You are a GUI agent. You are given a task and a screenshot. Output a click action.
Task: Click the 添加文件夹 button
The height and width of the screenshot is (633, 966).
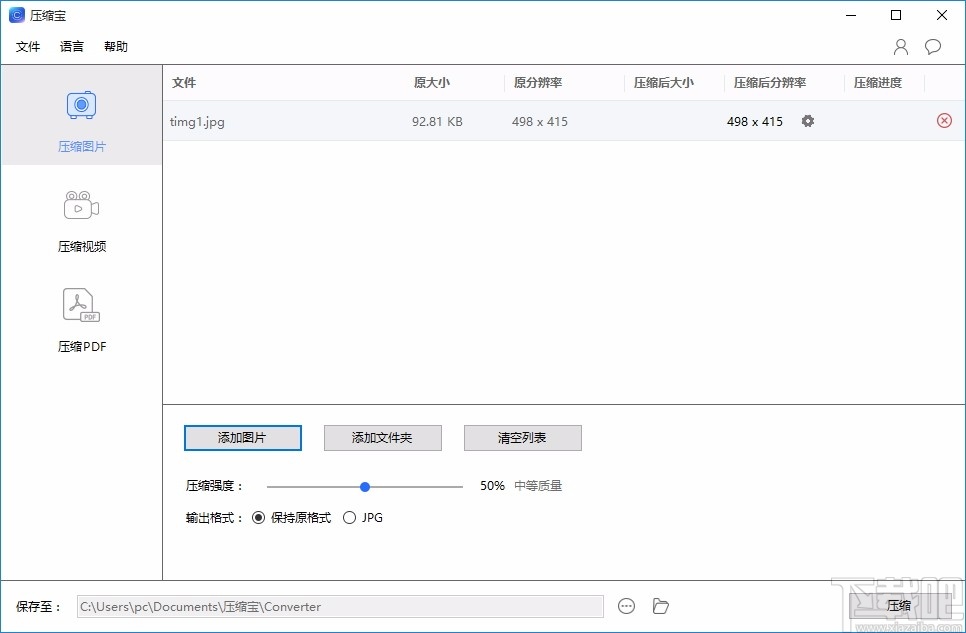(x=382, y=437)
